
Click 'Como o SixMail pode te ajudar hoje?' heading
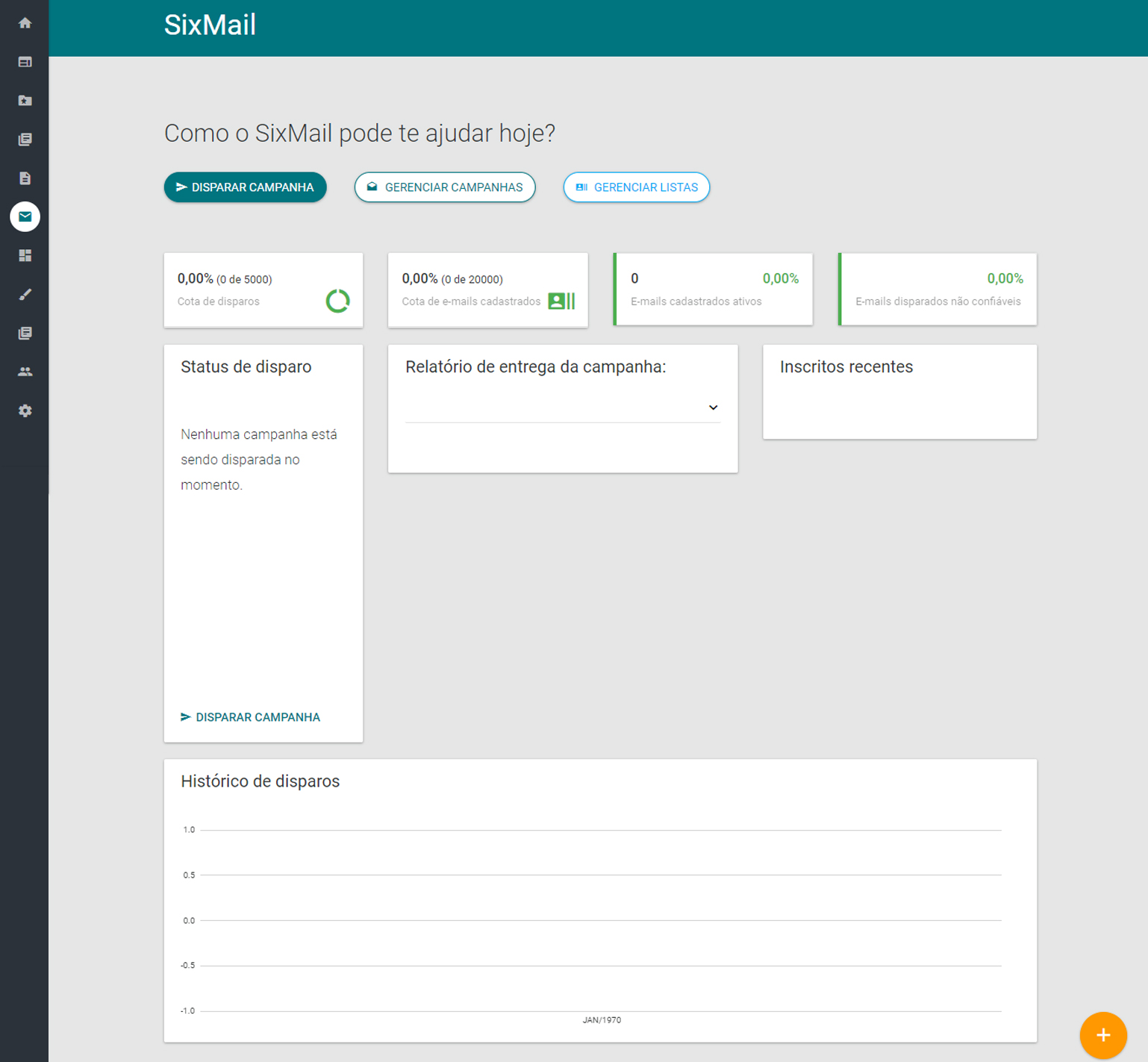(360, 134)
